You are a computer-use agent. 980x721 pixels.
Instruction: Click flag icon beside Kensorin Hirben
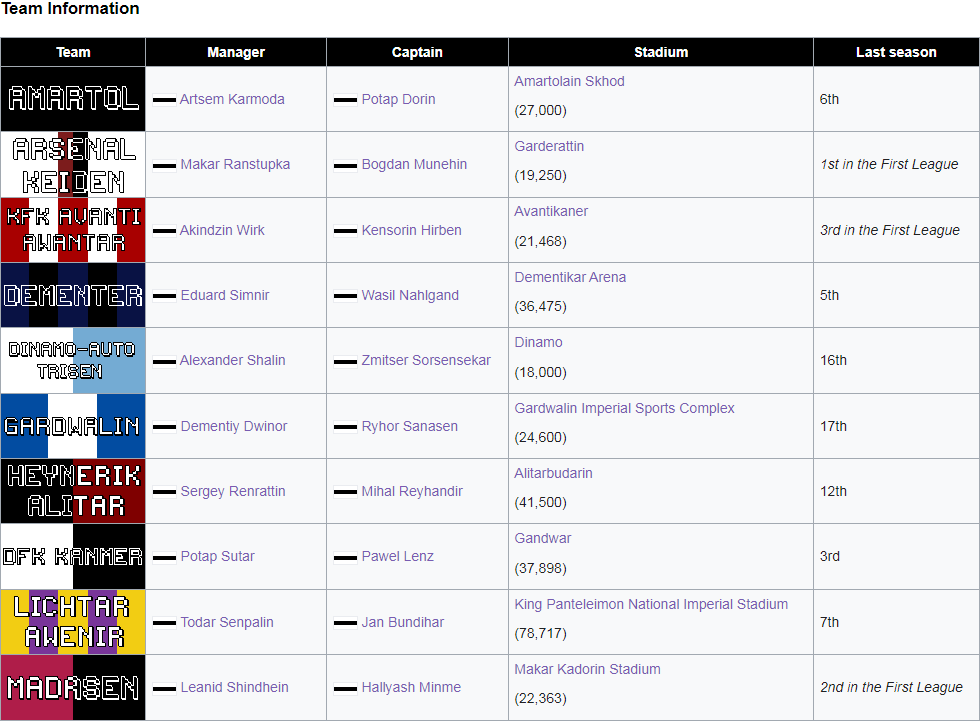click(346, 231)
